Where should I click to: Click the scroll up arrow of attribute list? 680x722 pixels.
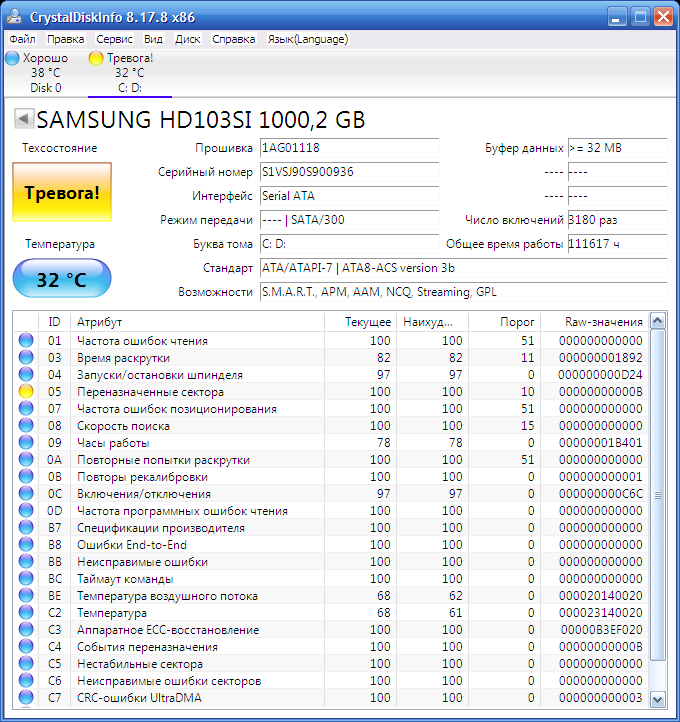(x=657, y=320)
